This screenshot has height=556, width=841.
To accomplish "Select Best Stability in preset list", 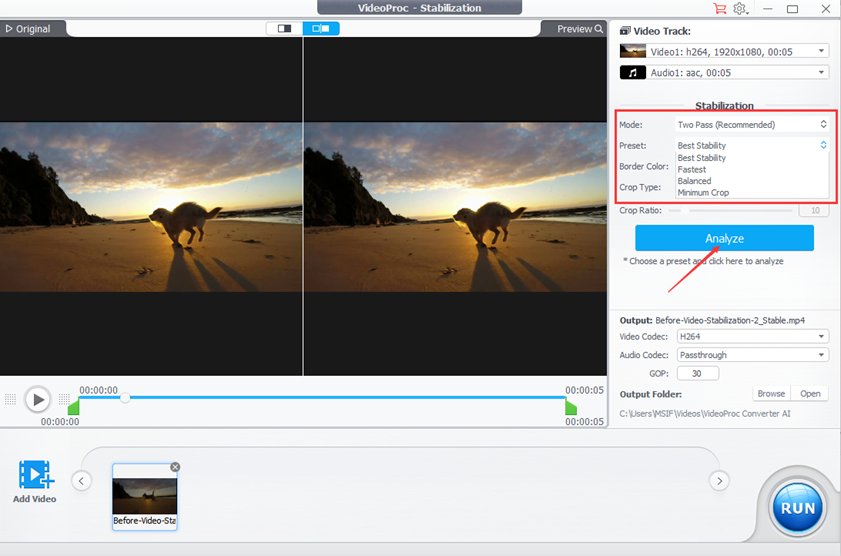I will pyautogui.click(x=702, y=158).
